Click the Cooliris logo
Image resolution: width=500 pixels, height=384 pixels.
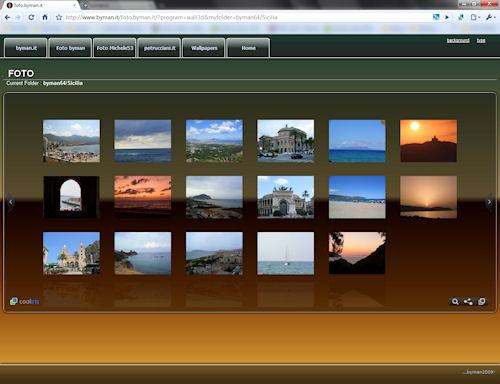24,301
